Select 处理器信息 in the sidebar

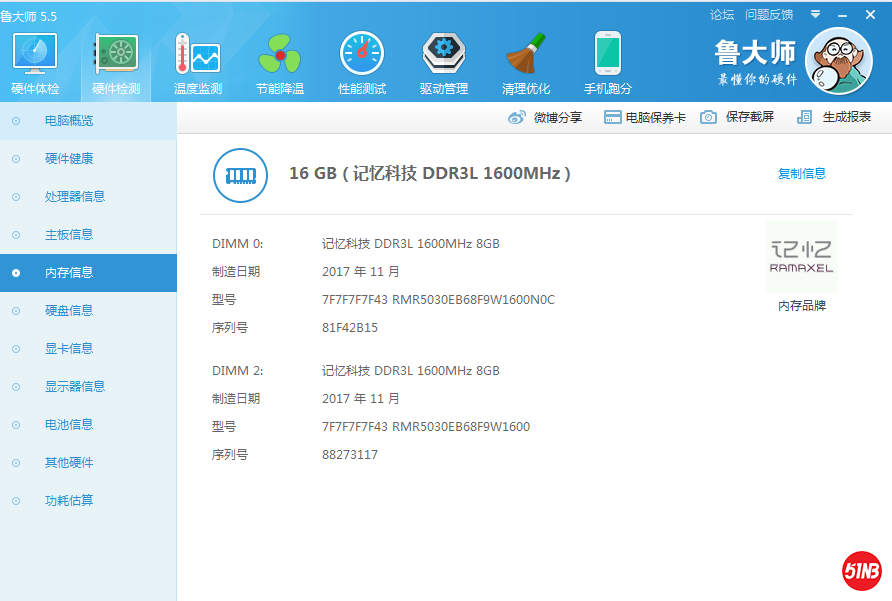point(75,196)
